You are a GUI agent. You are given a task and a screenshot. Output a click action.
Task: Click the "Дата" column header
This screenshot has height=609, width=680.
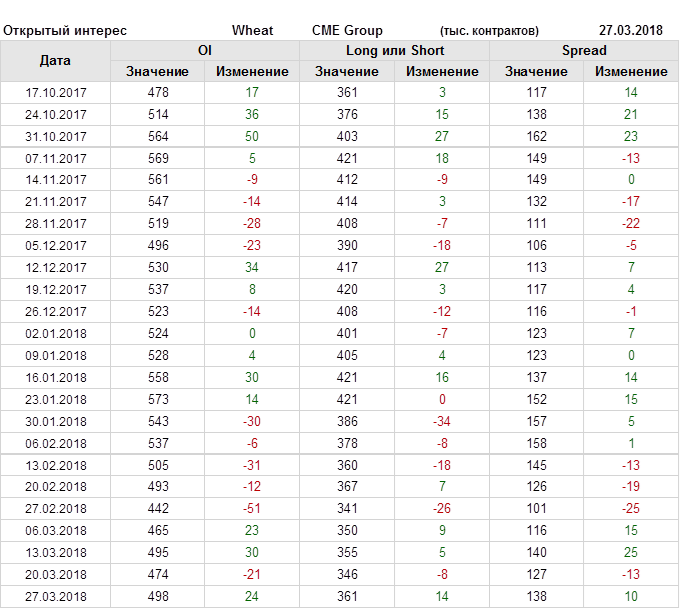(x=56, y=61)
